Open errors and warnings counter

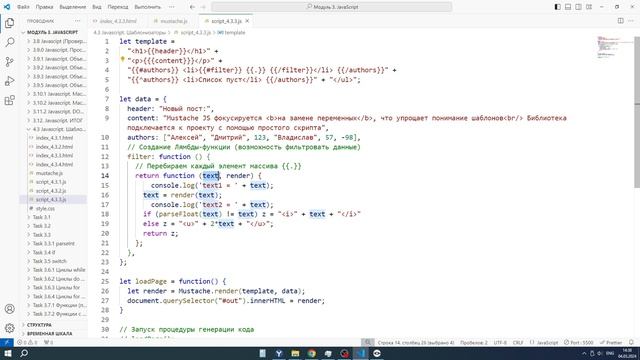[27, 342]
